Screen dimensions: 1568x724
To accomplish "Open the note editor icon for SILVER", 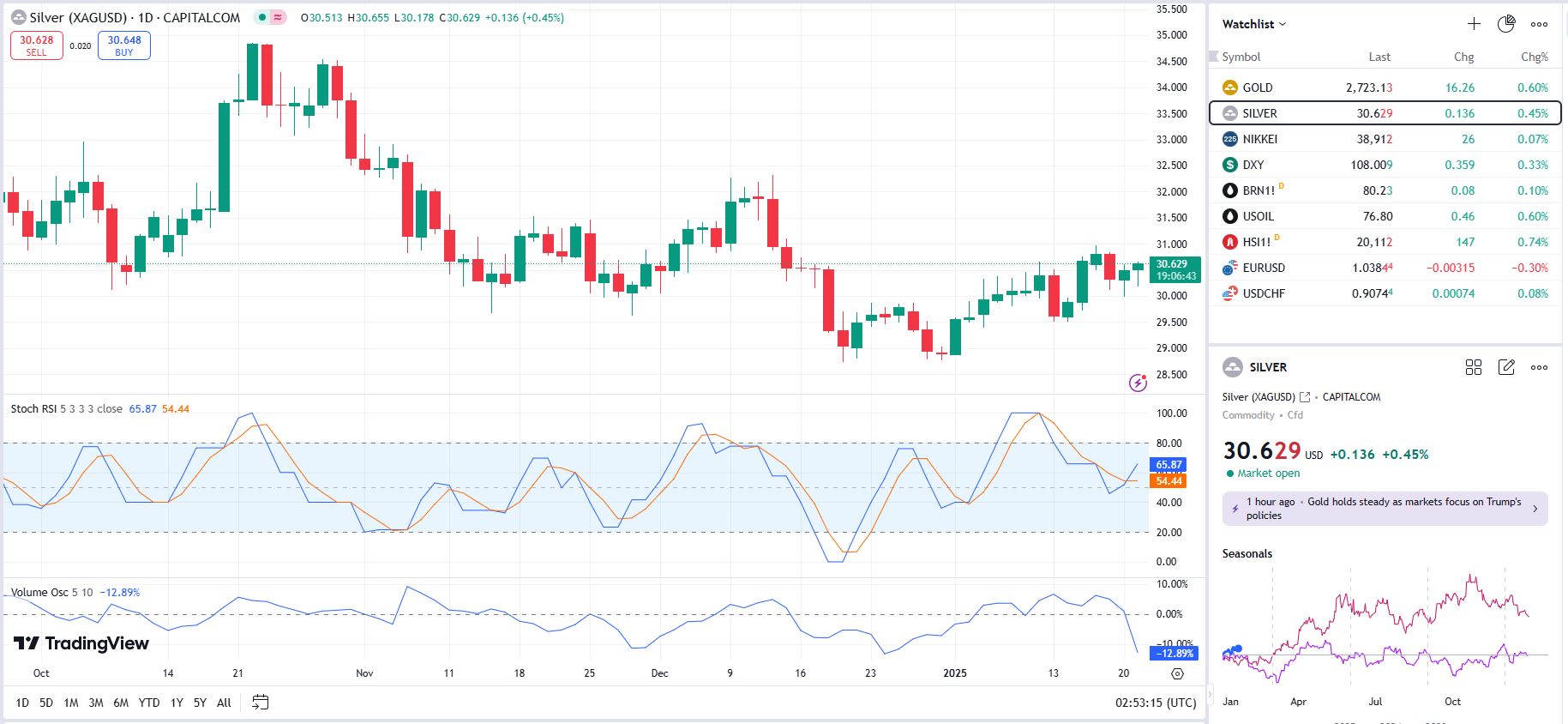I will 1506,367.
